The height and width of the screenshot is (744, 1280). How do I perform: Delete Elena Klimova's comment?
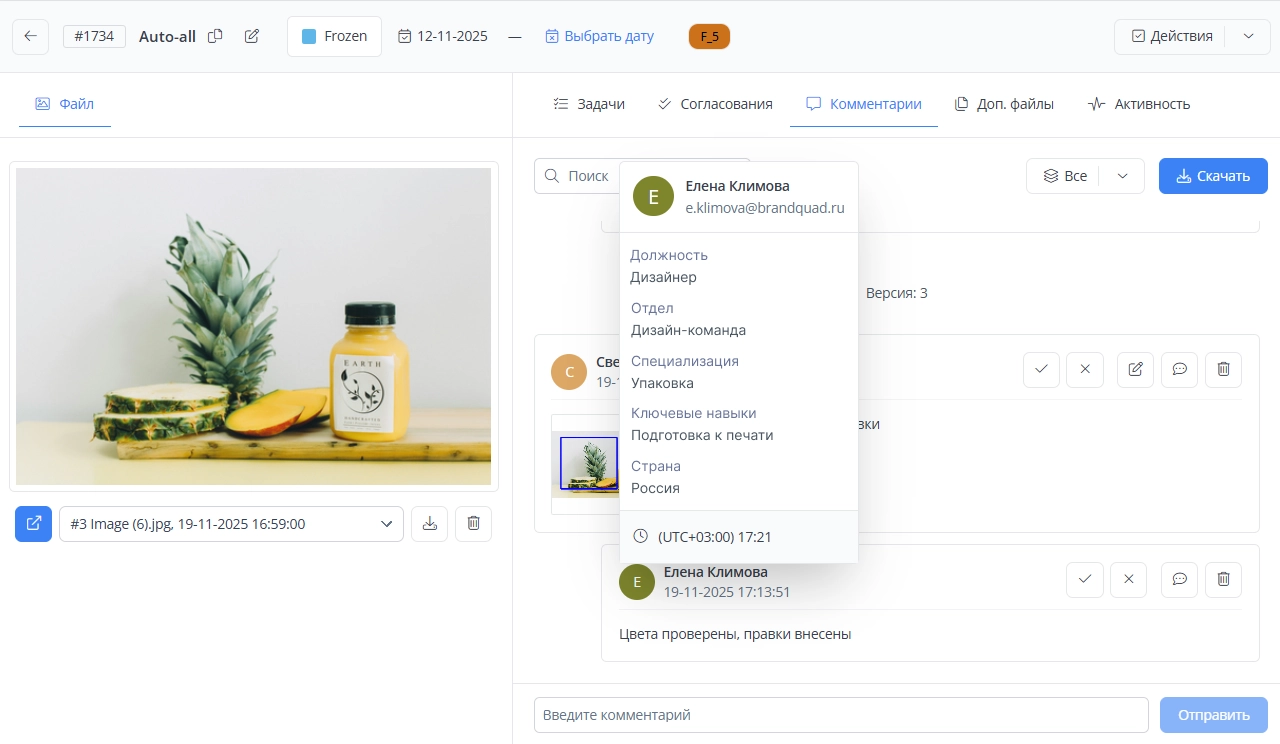1223,579
